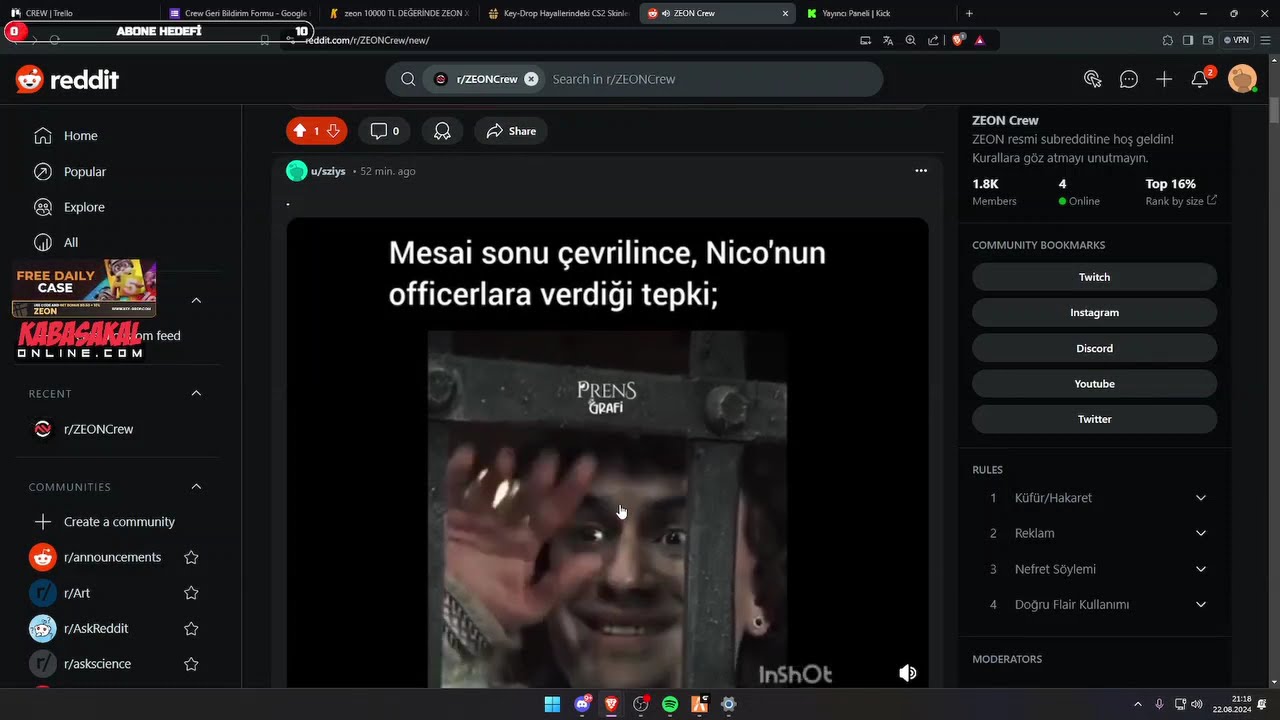Open the Twitch community bookmark

click(1094, 277)
